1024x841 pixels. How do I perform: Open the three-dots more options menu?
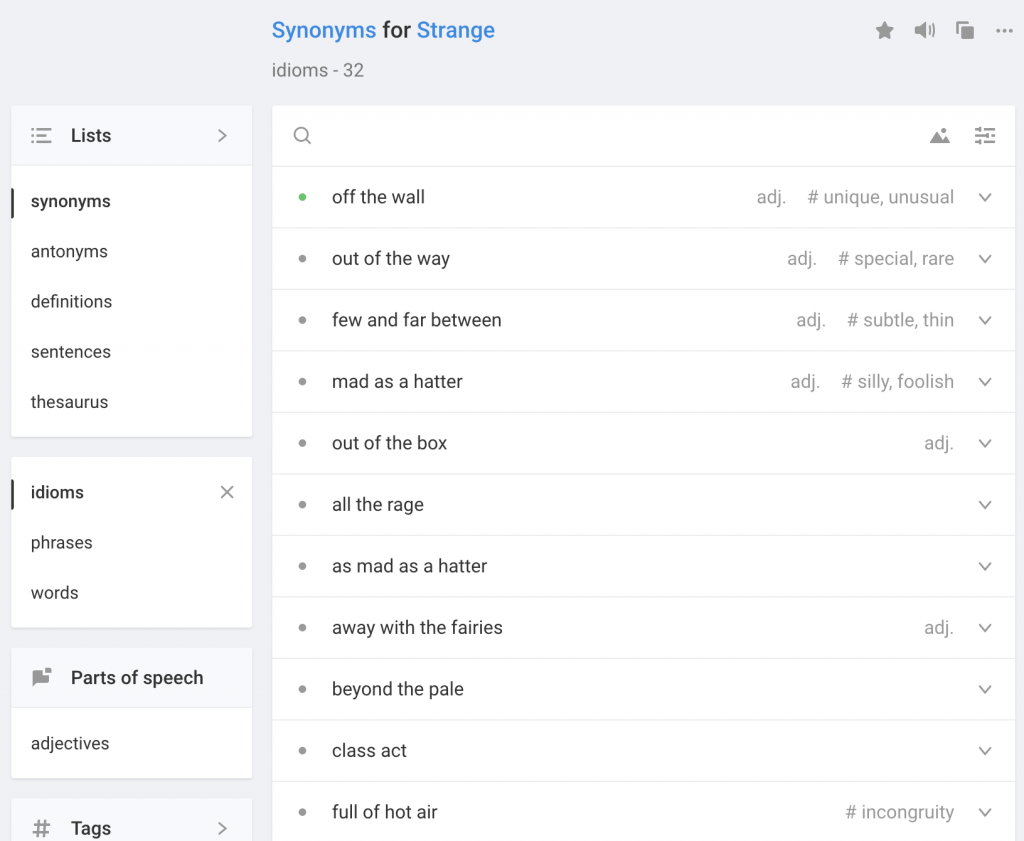click(1004, 31)
